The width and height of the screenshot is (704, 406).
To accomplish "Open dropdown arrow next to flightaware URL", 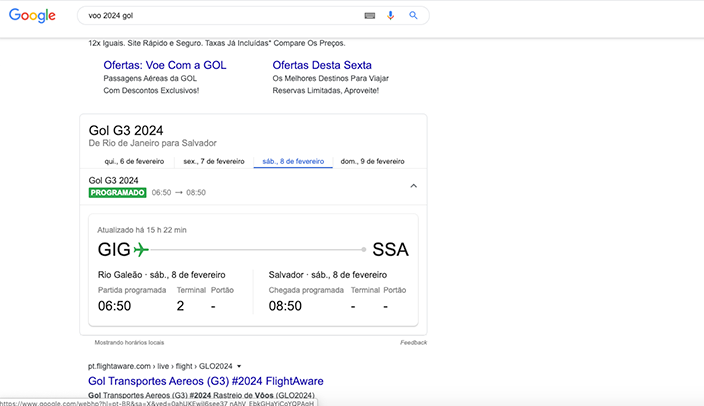I will click(x=239, y=366).
